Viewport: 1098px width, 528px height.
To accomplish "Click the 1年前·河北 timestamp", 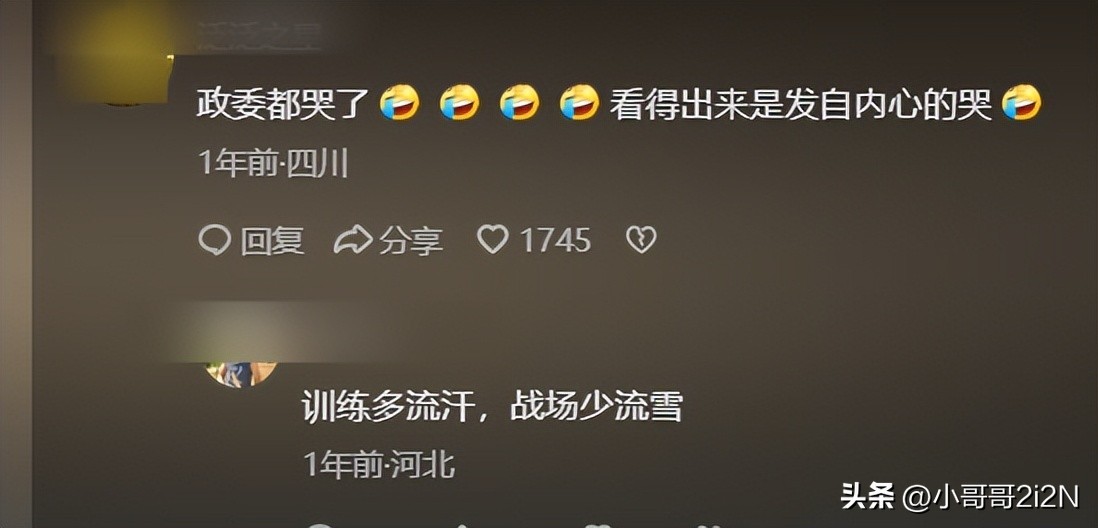I will 380,464.
